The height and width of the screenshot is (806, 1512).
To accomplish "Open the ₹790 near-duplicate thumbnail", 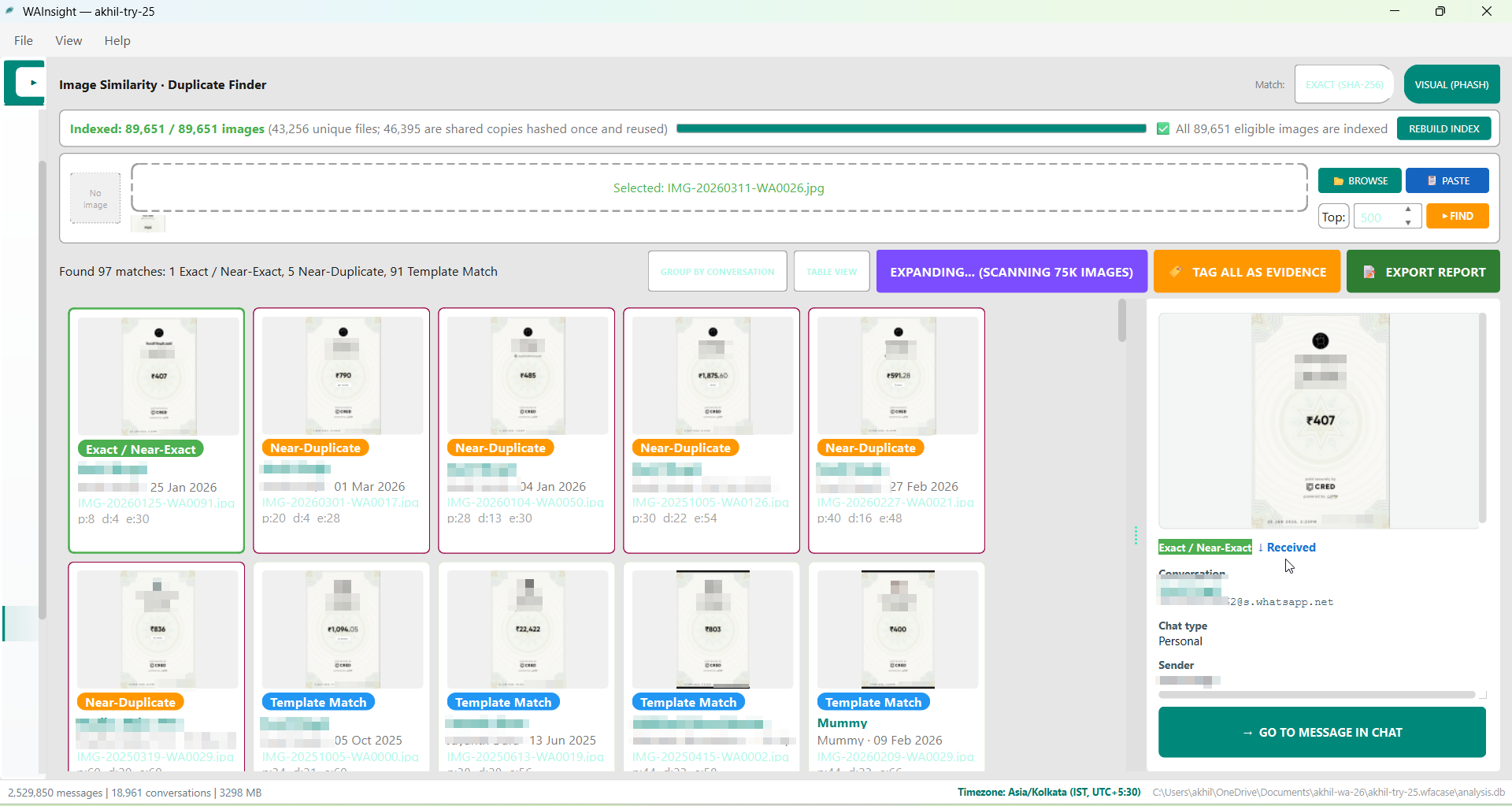I will click(x=343, y=375).
